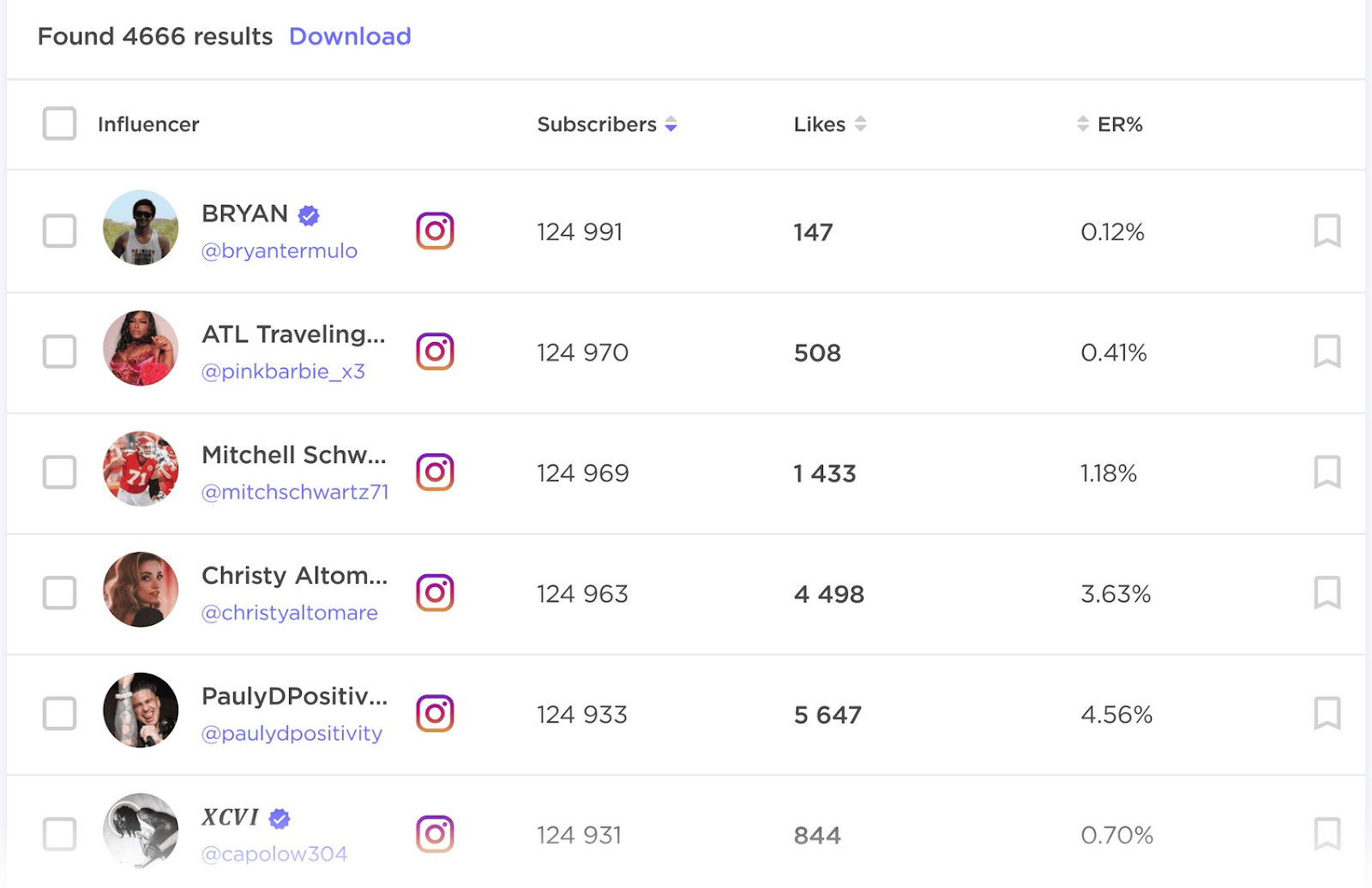Click the bookmark icon for Christy Altomare
The height and width of the screenshot is (888, 1372).
coord(1327,592)
